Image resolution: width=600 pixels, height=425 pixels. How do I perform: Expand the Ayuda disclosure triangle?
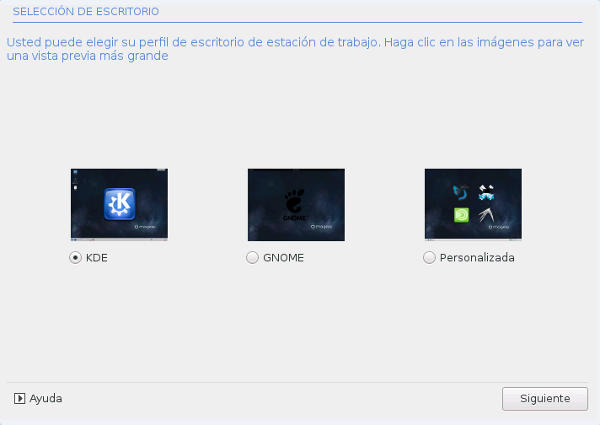click(x=20, y=399)
